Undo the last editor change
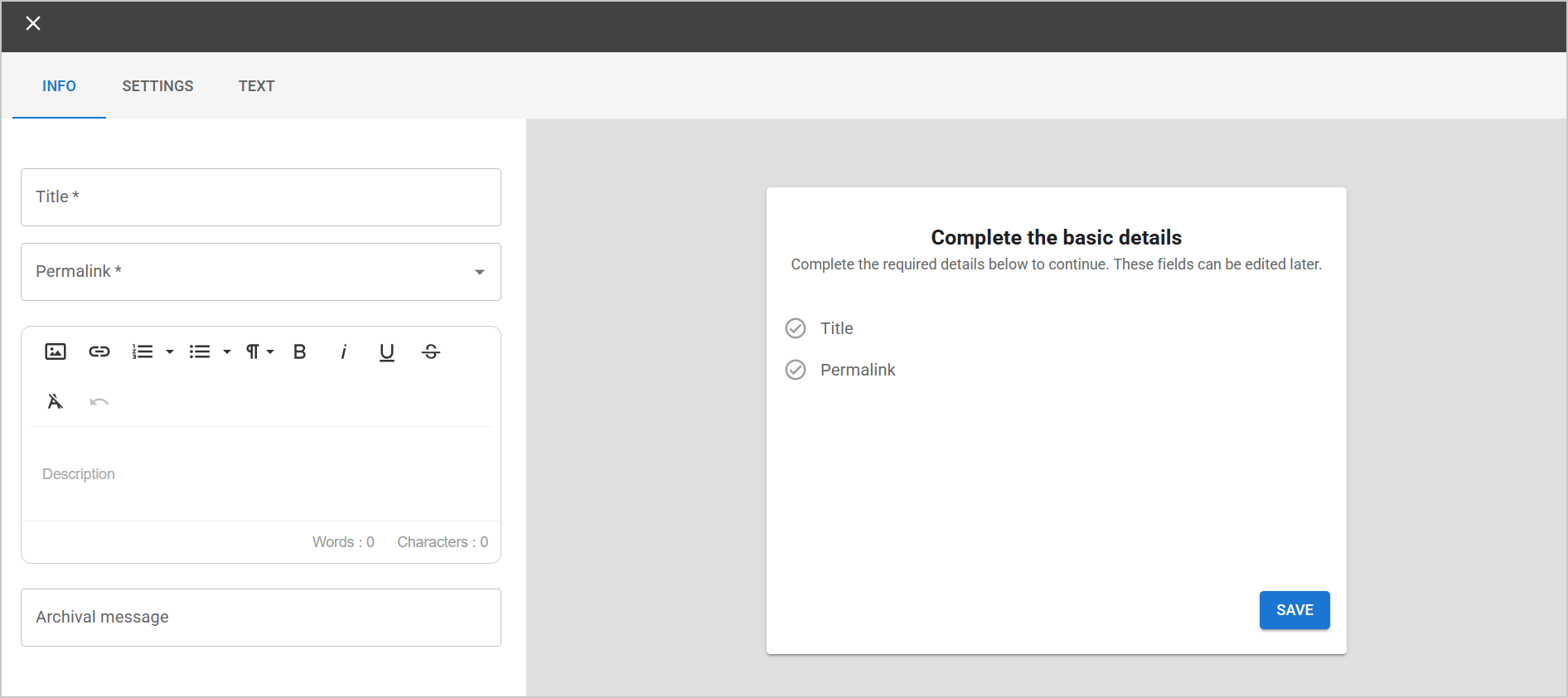 click(99, 401)
